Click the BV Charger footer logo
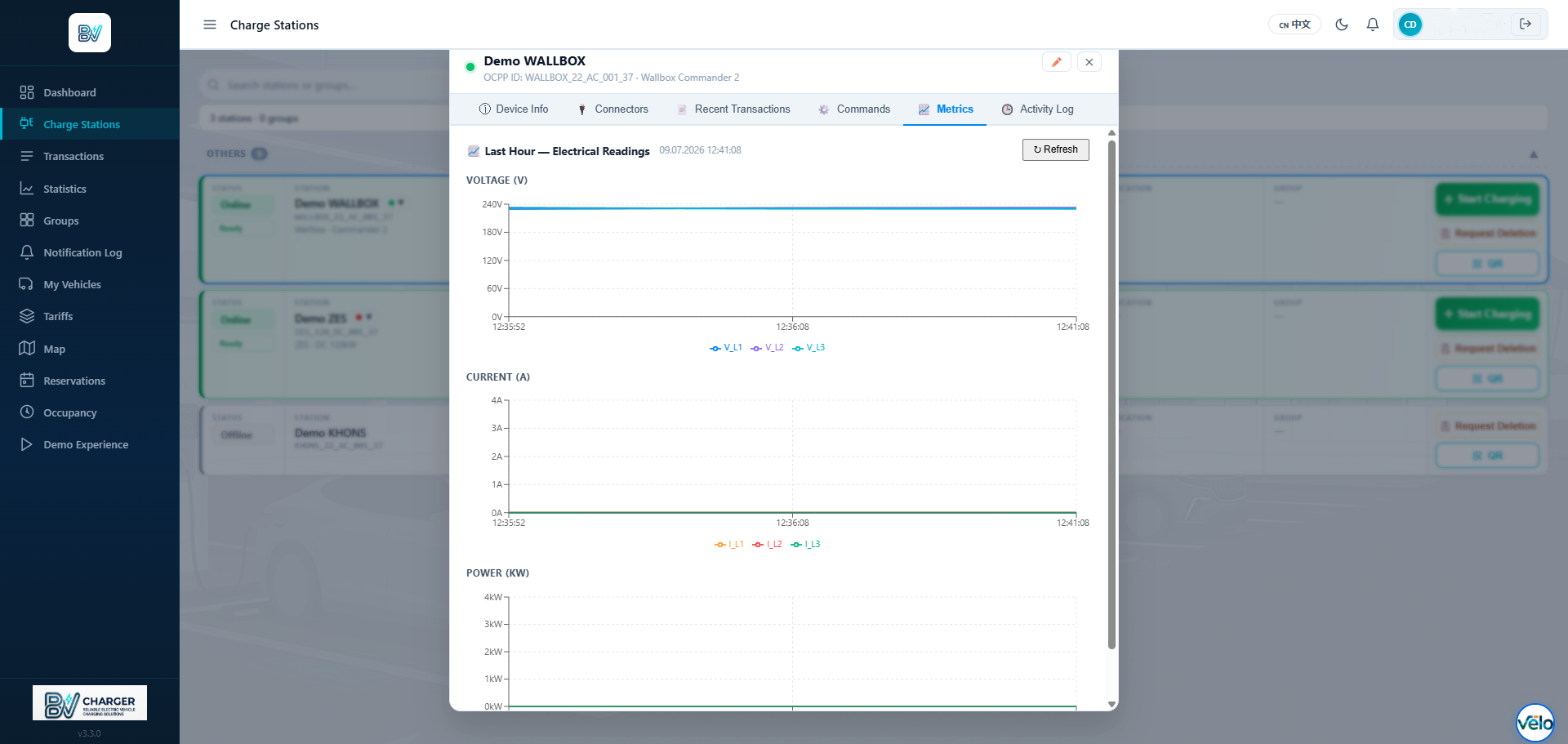This screenshot has height=744, width=1568. pyautogui.click(x=90, y=702)
